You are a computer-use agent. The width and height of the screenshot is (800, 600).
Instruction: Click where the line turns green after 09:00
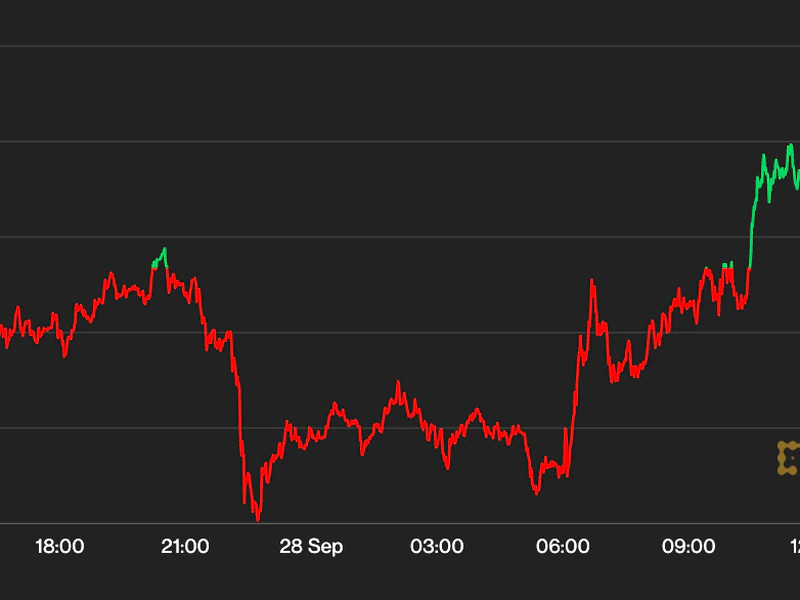749,267
